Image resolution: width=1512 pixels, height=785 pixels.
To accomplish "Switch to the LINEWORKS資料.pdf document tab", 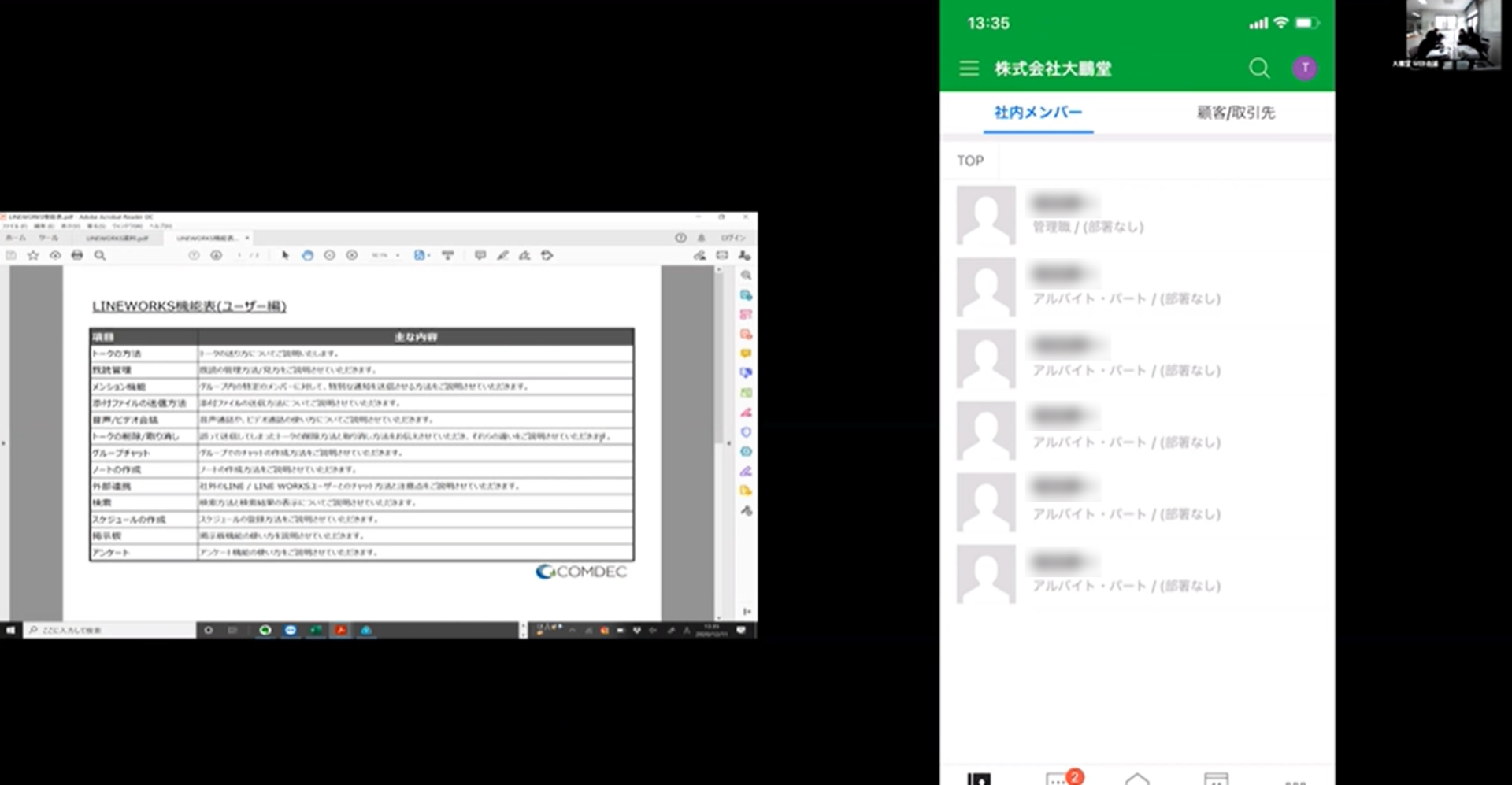I will tap(117, 238).
